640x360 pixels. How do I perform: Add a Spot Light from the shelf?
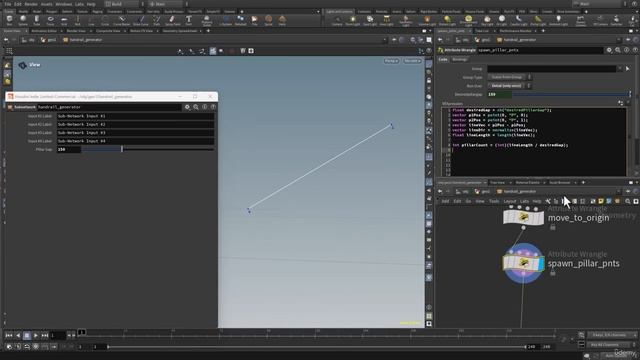click(x=370, y=20)
